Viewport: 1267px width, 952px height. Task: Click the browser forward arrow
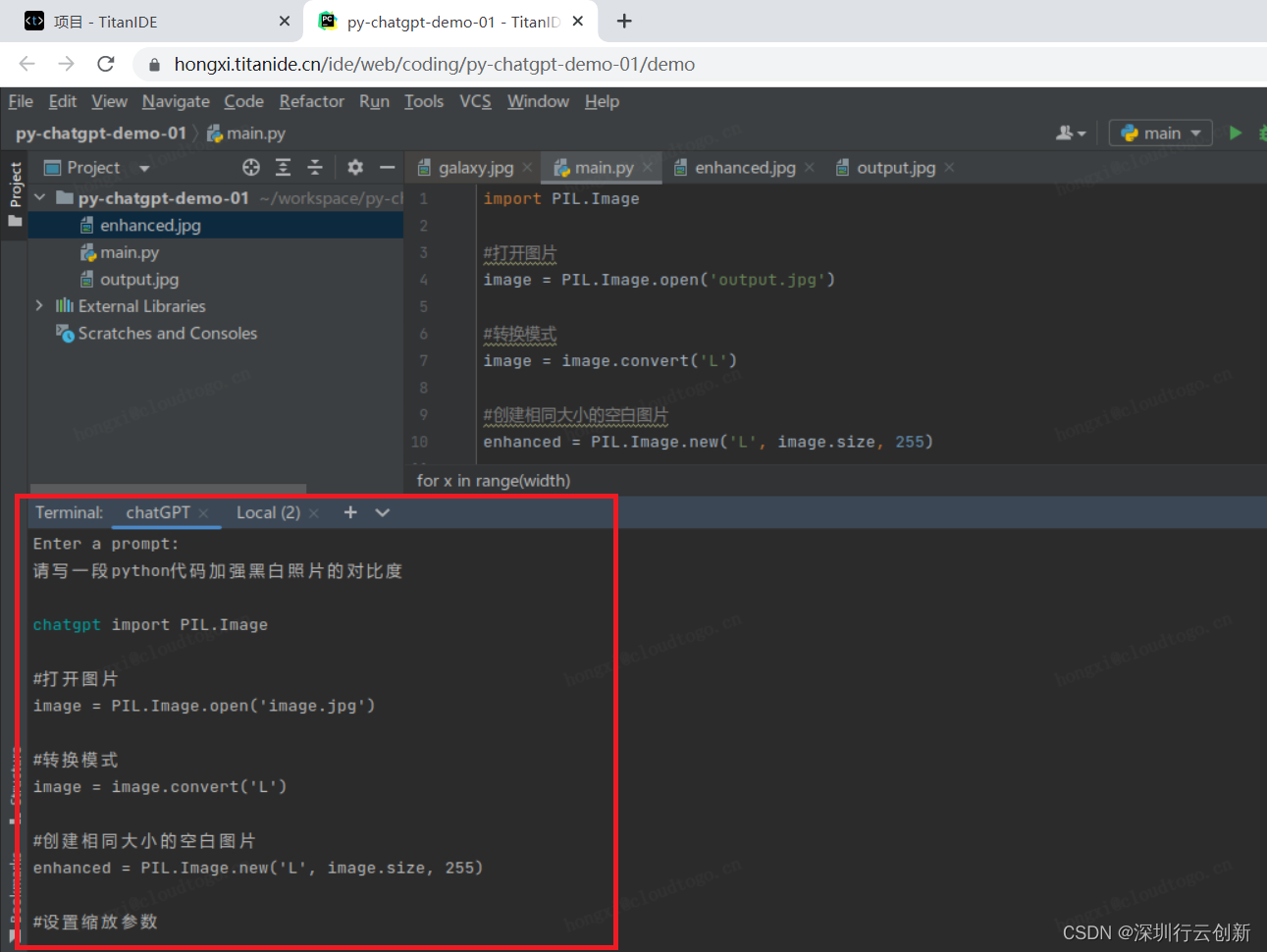[66, 64]
